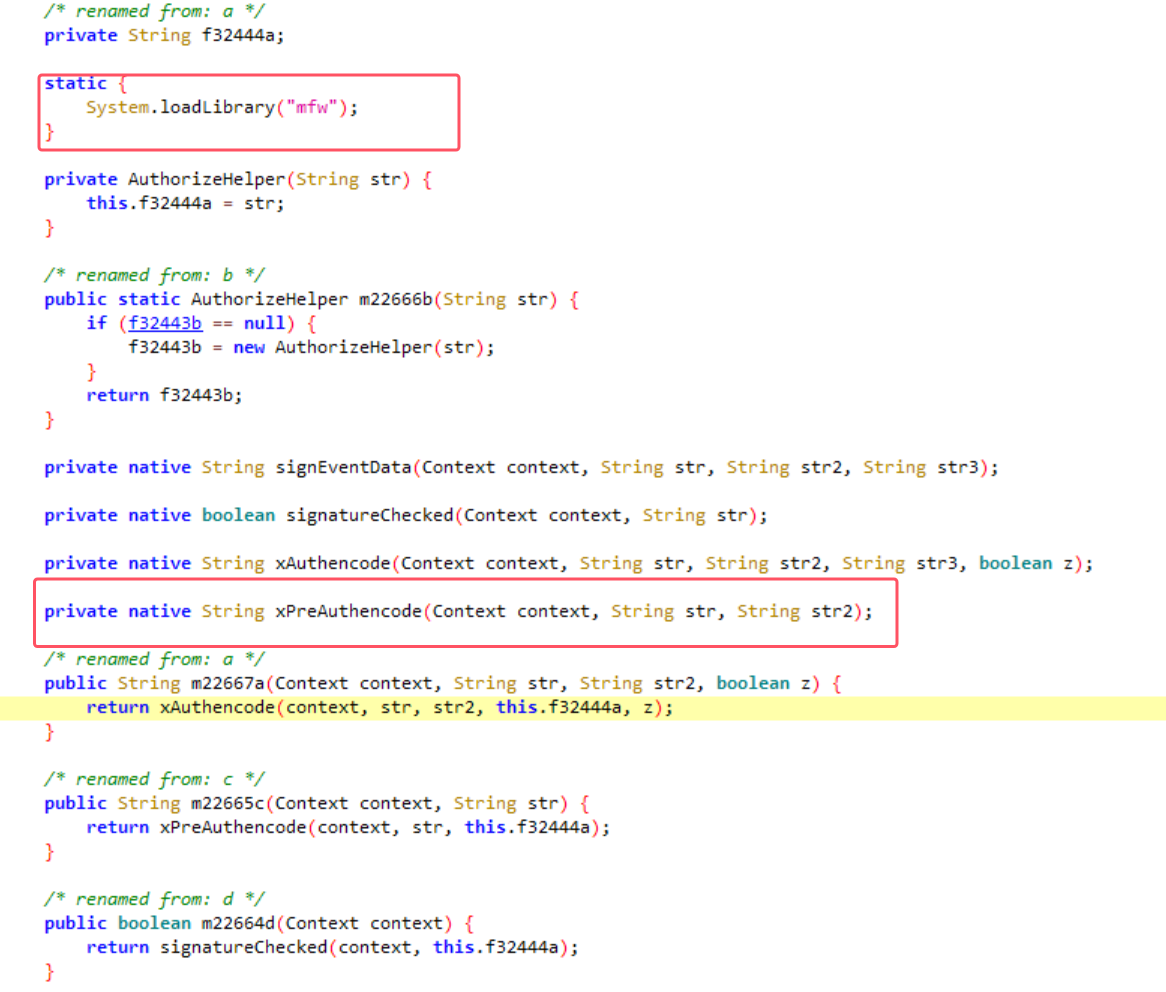Image resolution: width=1166 pixels, height=992 pixels.
Task: Open the underlined f32443b field link
Action: tap(165, 323)
